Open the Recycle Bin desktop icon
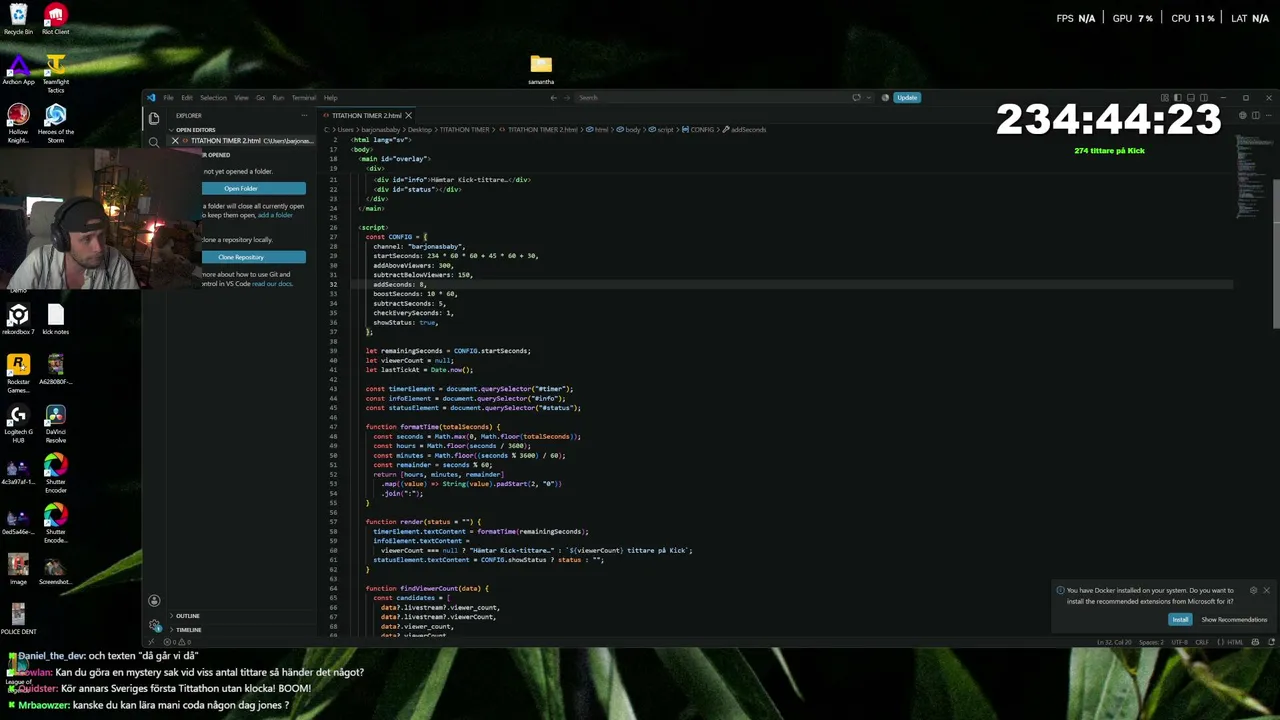 pos(18,20)
